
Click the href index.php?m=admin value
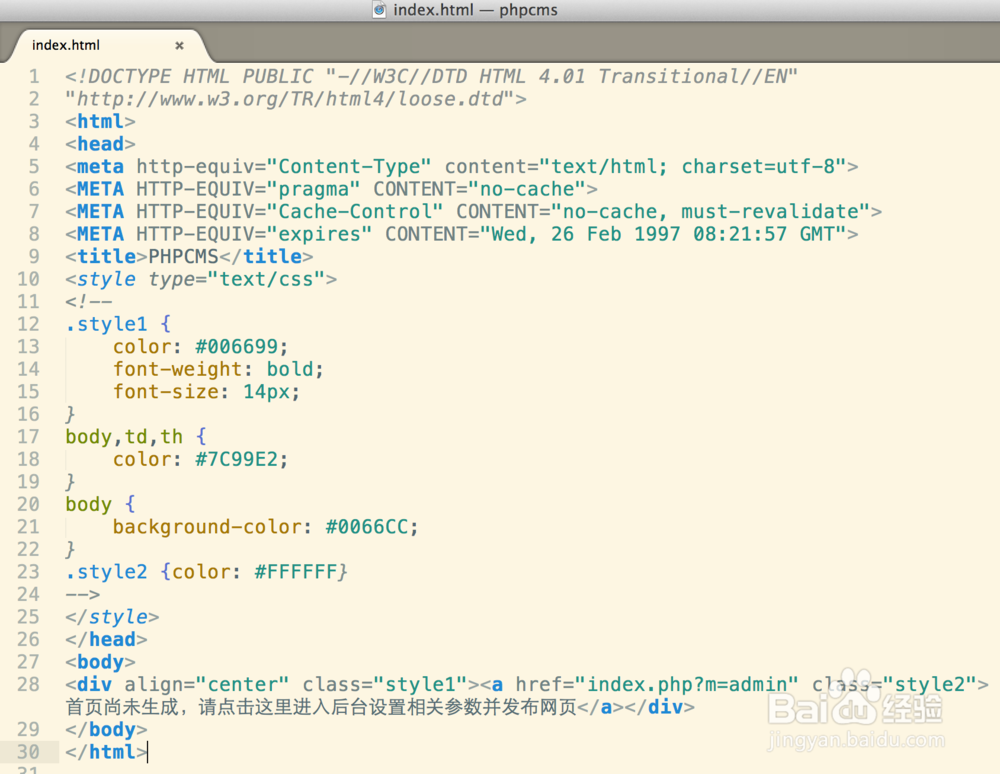[687, 684]
